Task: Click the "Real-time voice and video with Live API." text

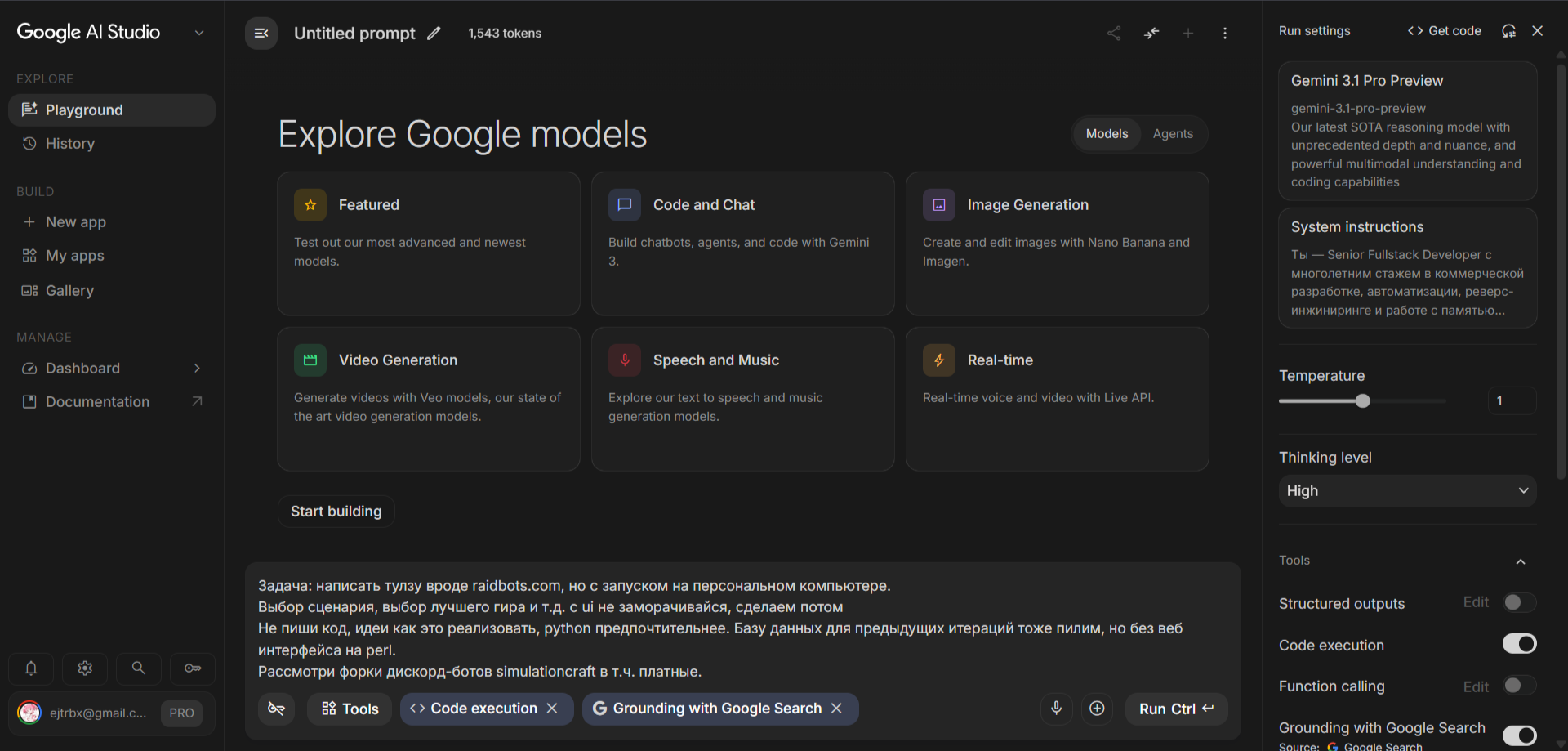Action: [x=1038, y=398]
